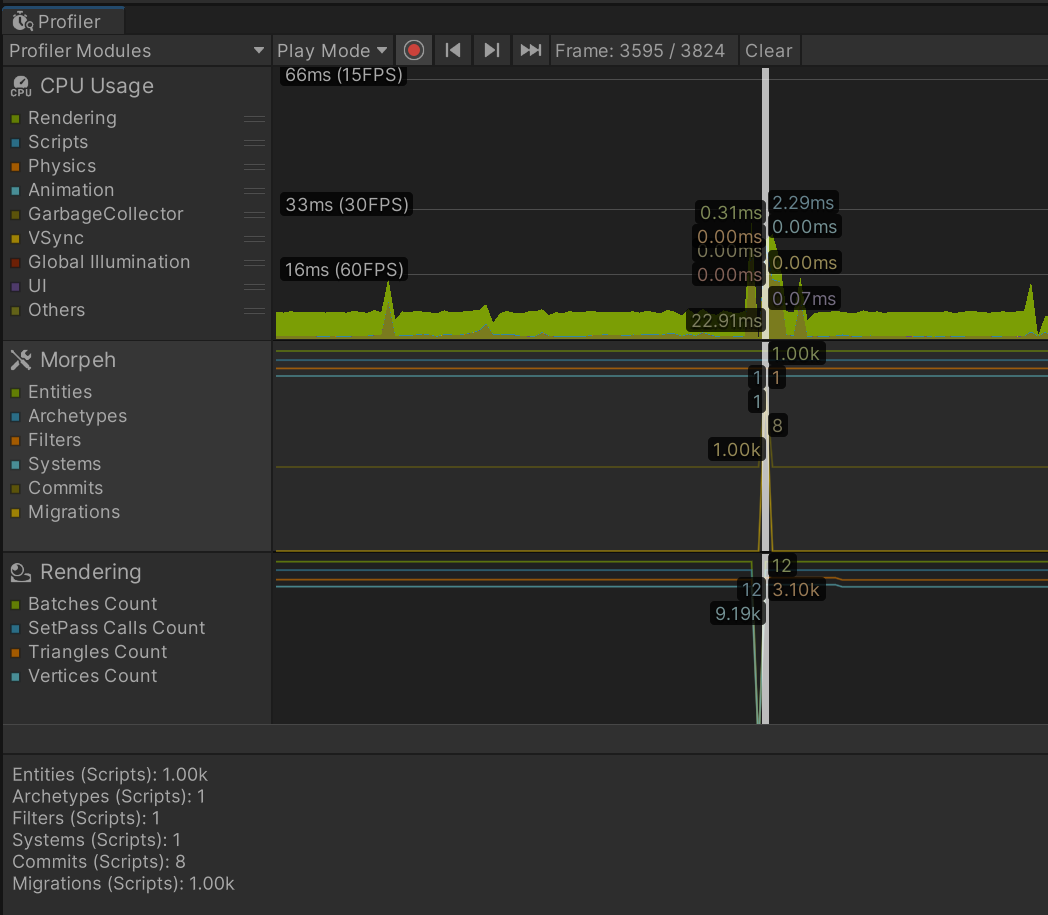This screenshot has height=915, width=1048.
Task: Click the reorder handle beside Global Illumination
Action: click(254, 263)
